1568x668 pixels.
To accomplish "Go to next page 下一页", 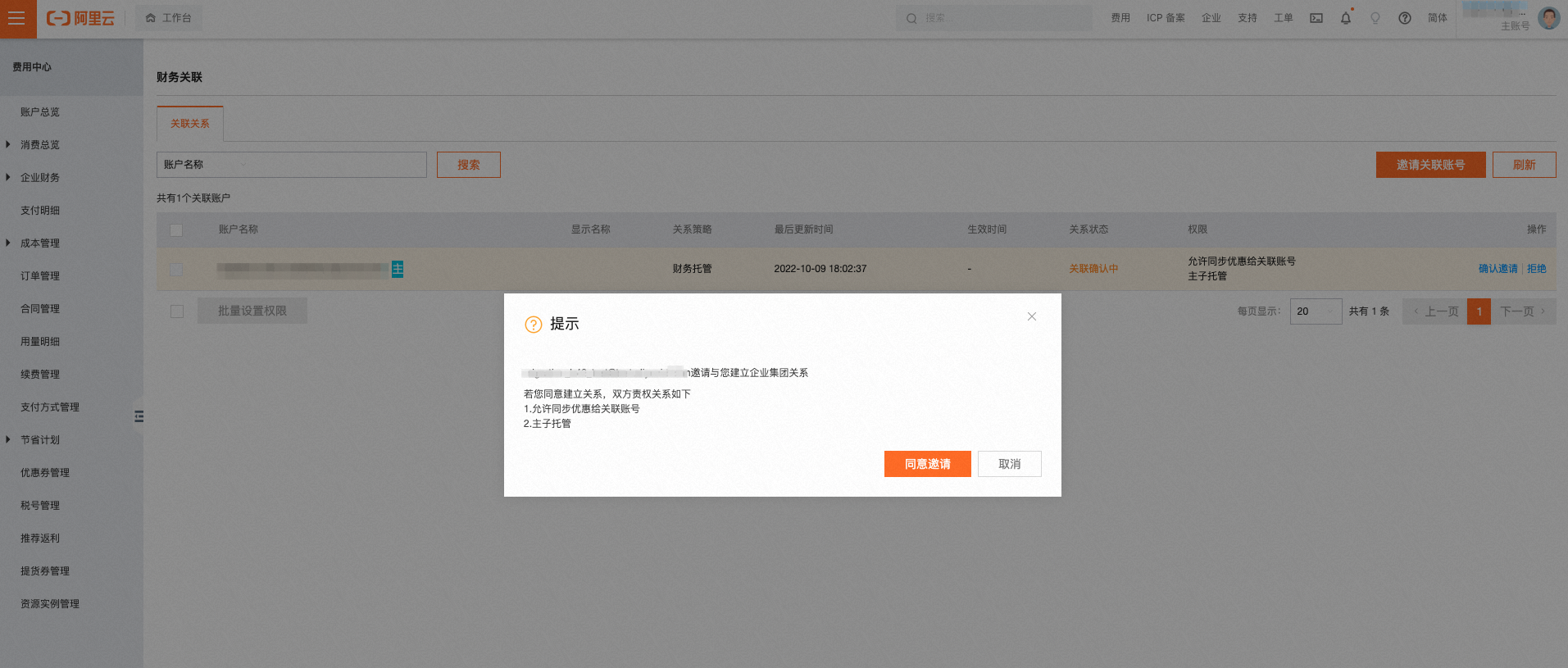I will 1524,311.
